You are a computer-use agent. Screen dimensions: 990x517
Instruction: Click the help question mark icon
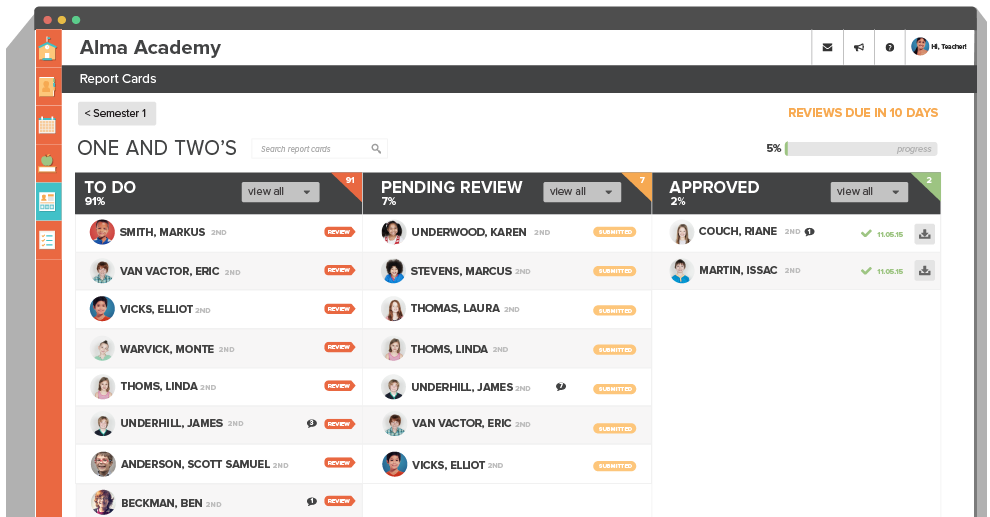pyautogui.click(x=889, y=47)
